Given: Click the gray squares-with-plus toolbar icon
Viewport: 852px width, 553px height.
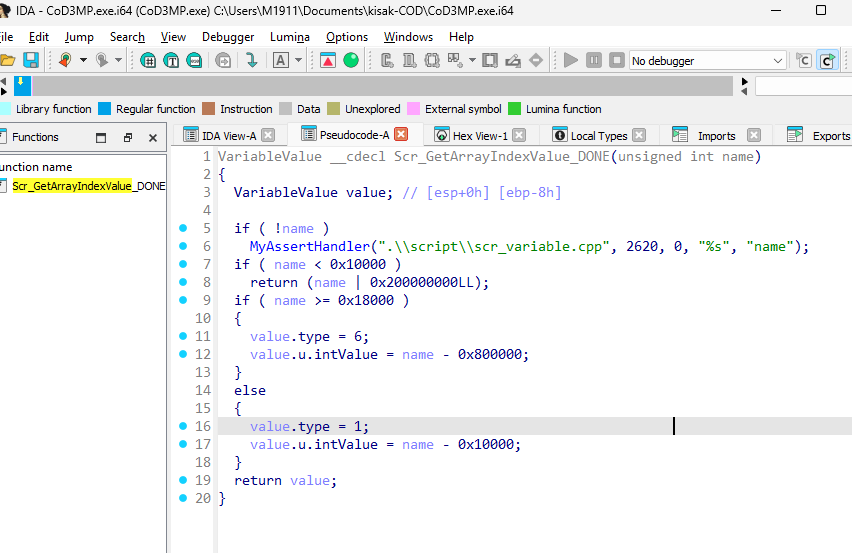Looking at the screenshot, I should tap(455, 60).
